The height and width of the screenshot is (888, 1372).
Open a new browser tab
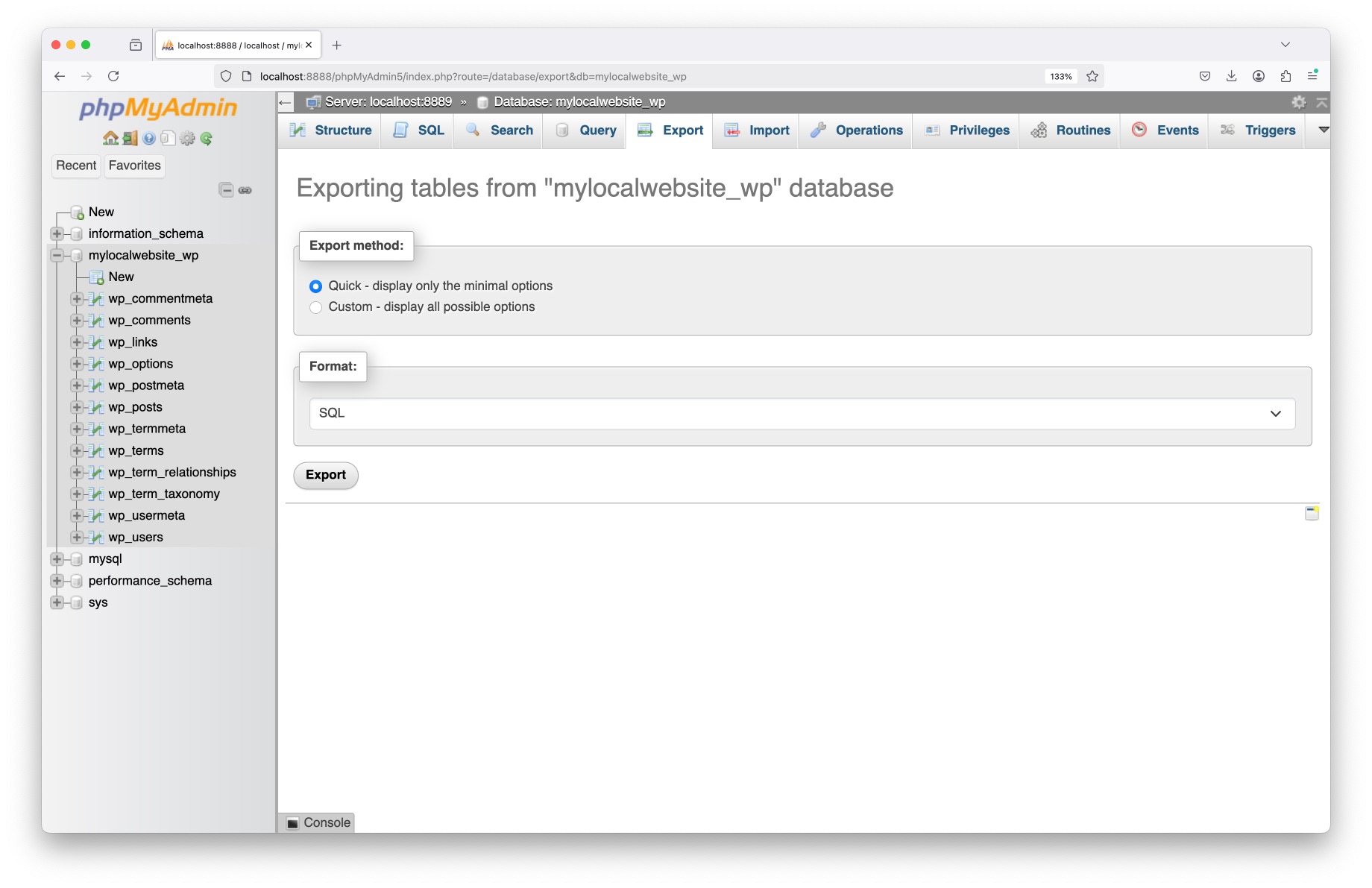pos(337,45)
